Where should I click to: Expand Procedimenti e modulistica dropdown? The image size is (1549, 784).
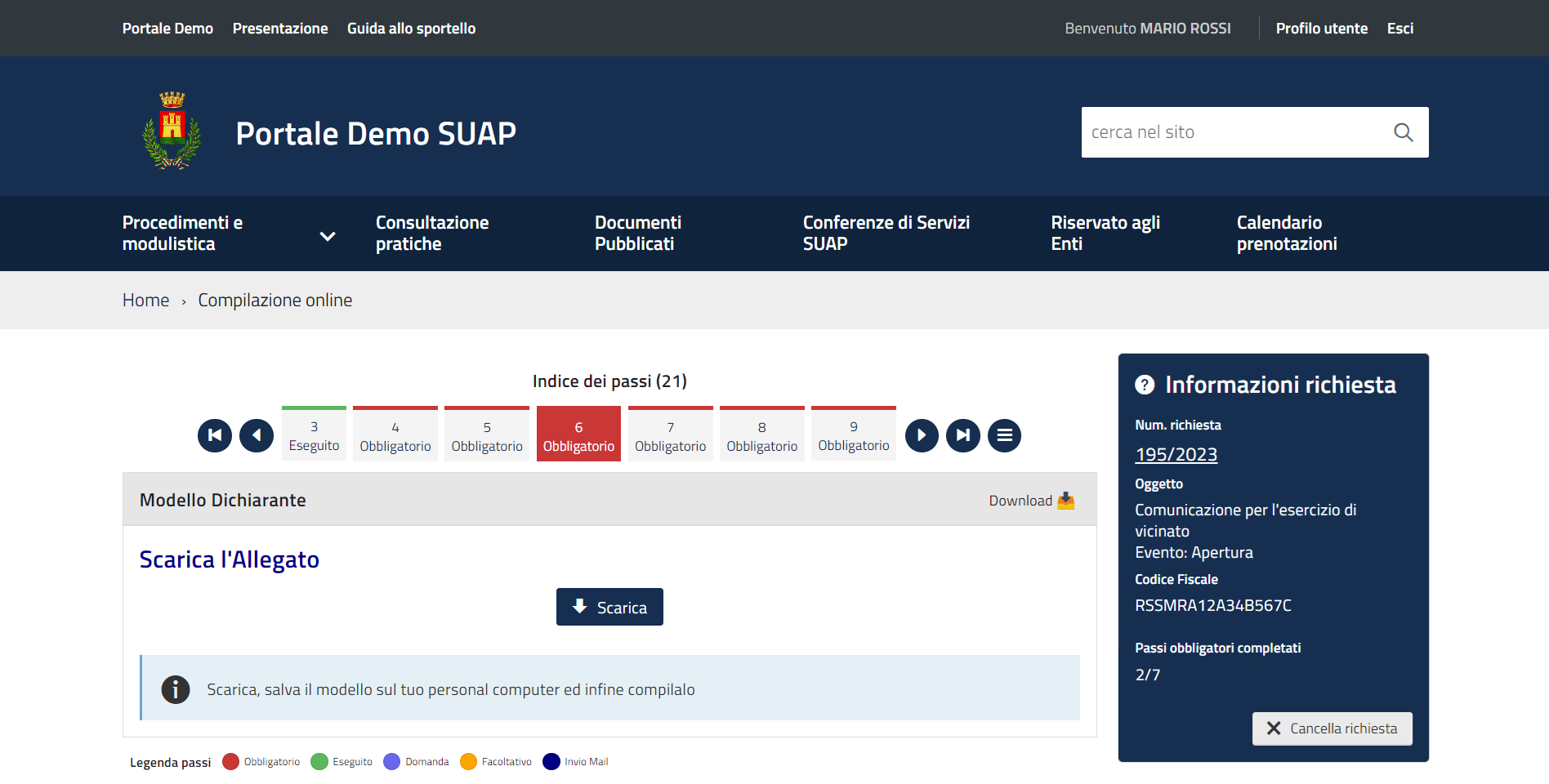click(x=328, y=236)
